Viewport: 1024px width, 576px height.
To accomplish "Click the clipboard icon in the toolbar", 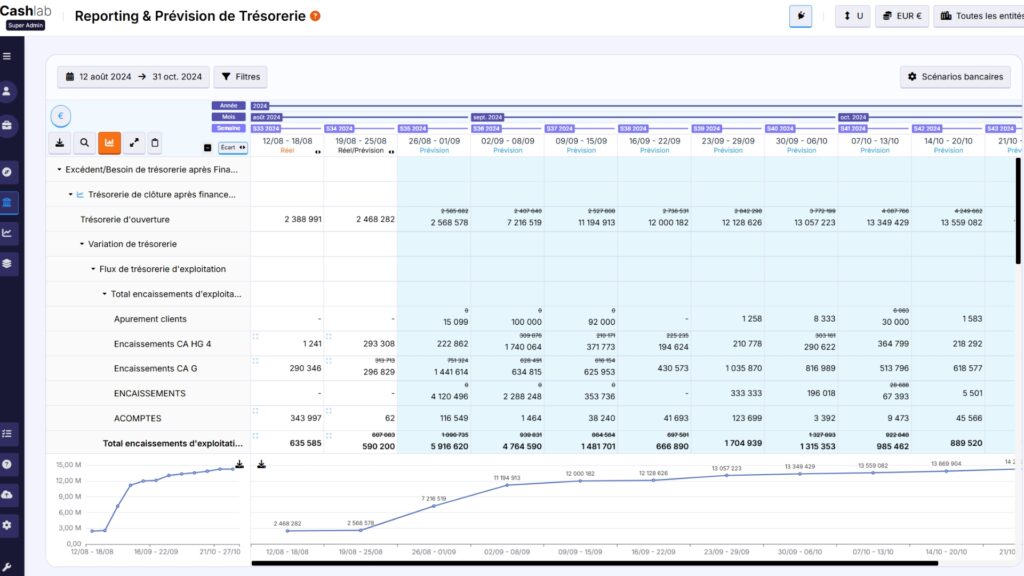I will click(156, 142).
